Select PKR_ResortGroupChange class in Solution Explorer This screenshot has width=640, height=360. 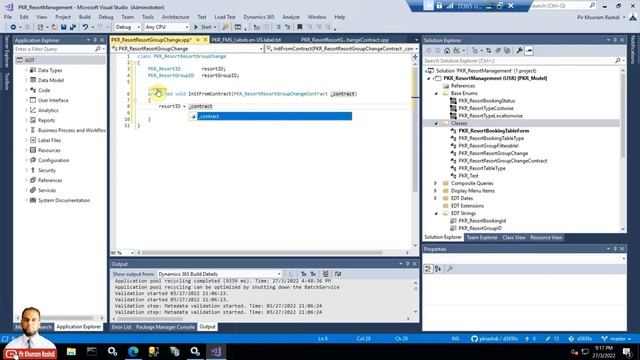493,153
